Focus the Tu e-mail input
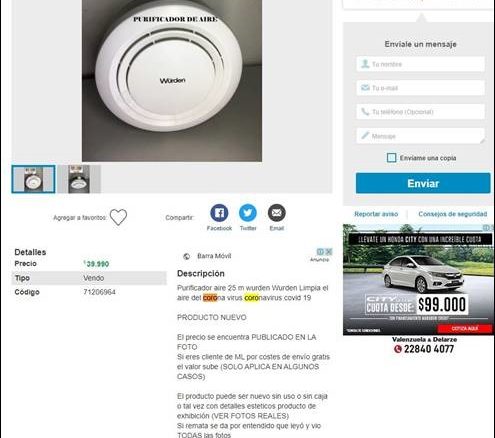The width and height of the screenshot is (495, 438). click(420, 88)
